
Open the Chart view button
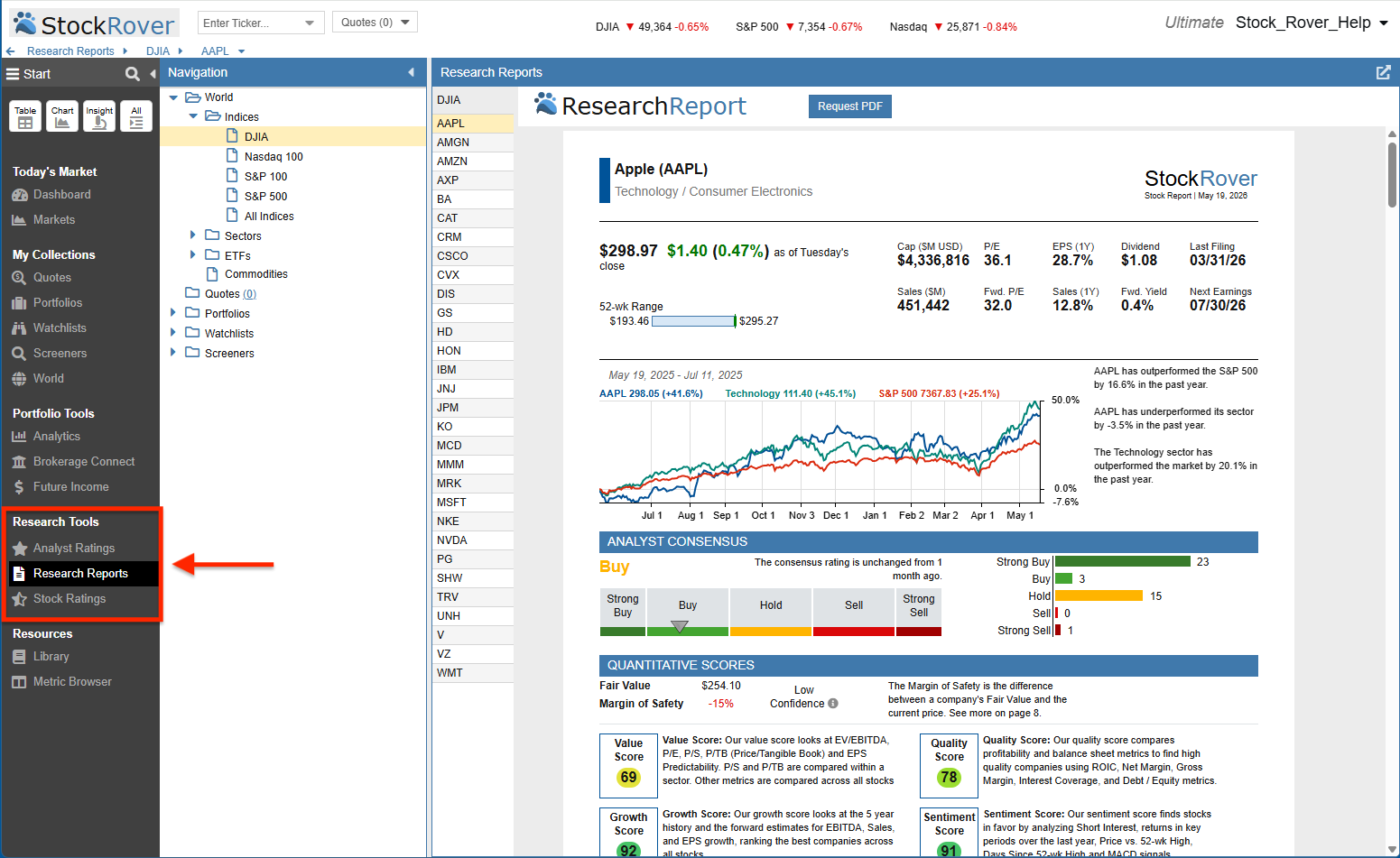point(62,116)
